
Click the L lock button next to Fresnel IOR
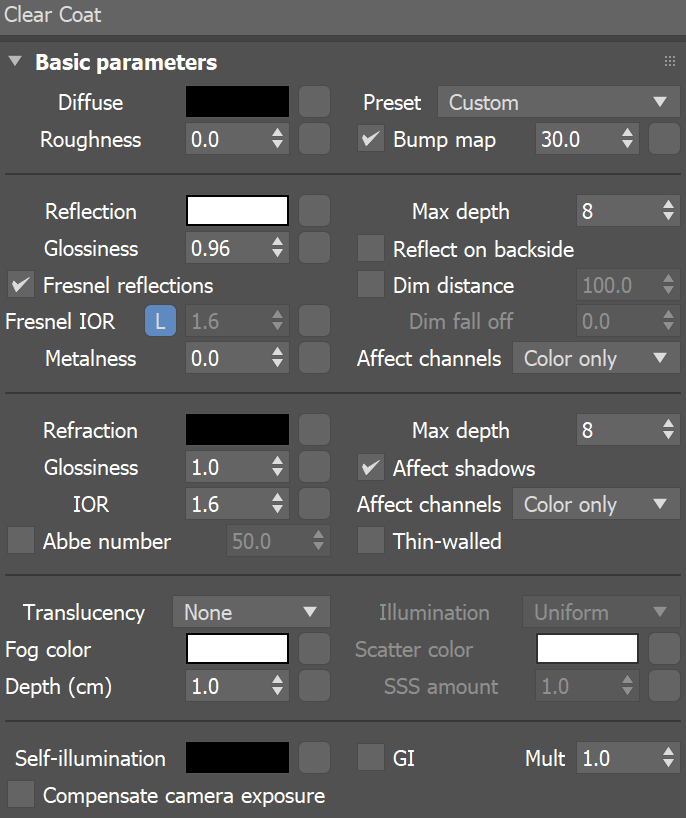(x=160, y=322)
